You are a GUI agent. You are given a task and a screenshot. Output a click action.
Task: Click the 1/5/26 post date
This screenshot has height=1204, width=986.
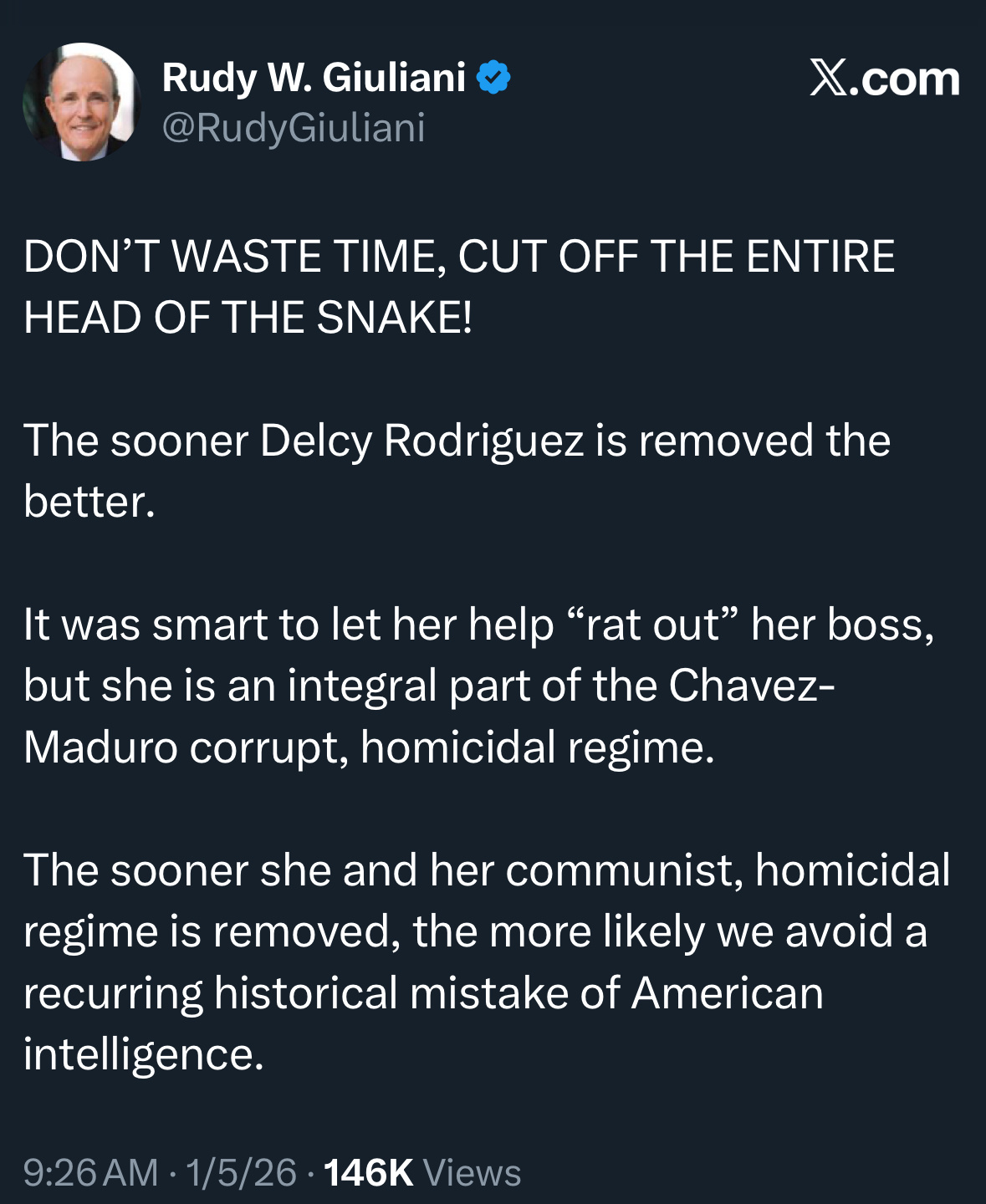click(241, 1172)
